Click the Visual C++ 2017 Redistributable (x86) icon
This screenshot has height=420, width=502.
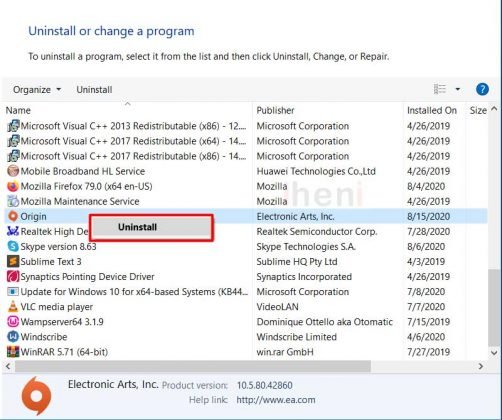[13, 156]
